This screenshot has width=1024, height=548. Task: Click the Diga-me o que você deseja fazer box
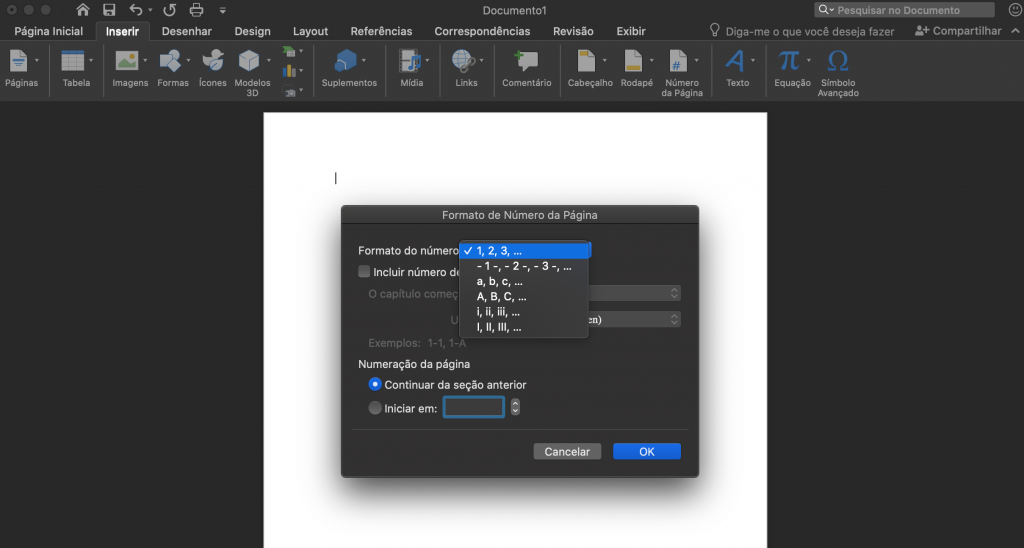point(804,31)
